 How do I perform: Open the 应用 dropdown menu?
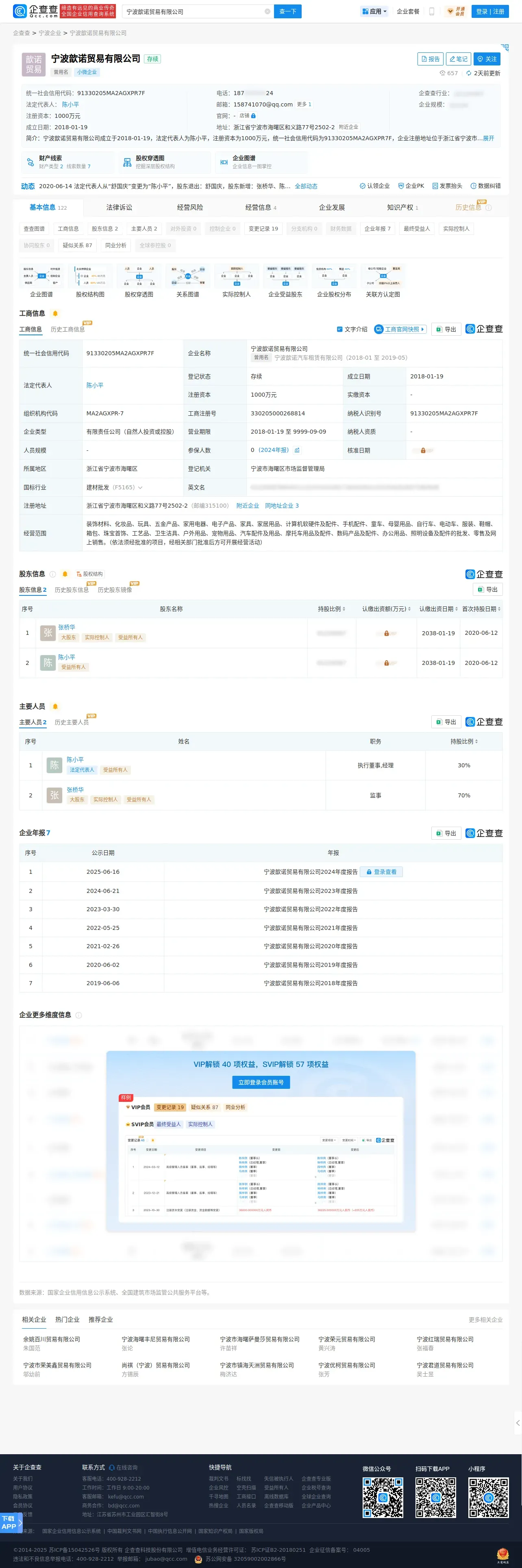[x=374, y=11]
